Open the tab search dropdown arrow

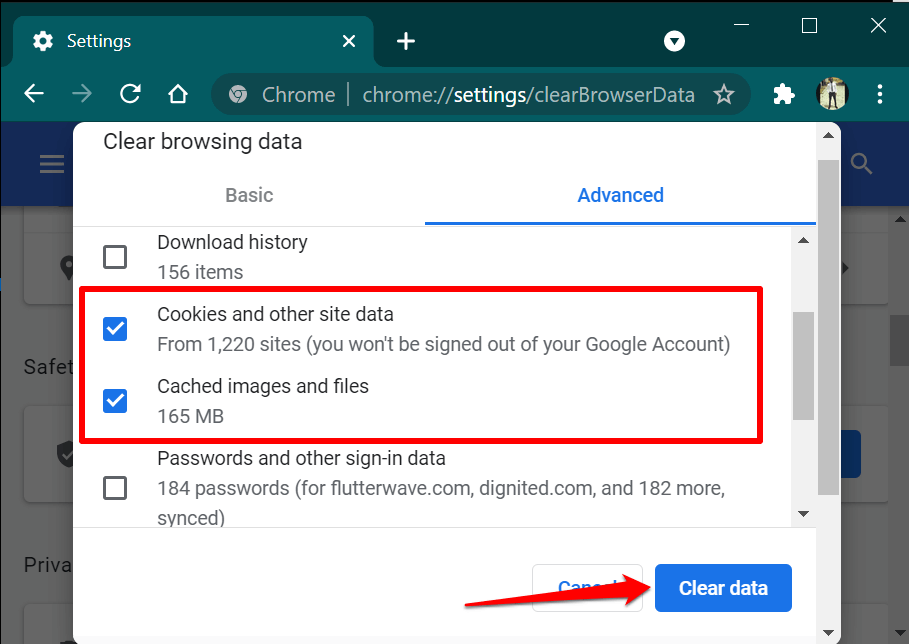(675, 41)
